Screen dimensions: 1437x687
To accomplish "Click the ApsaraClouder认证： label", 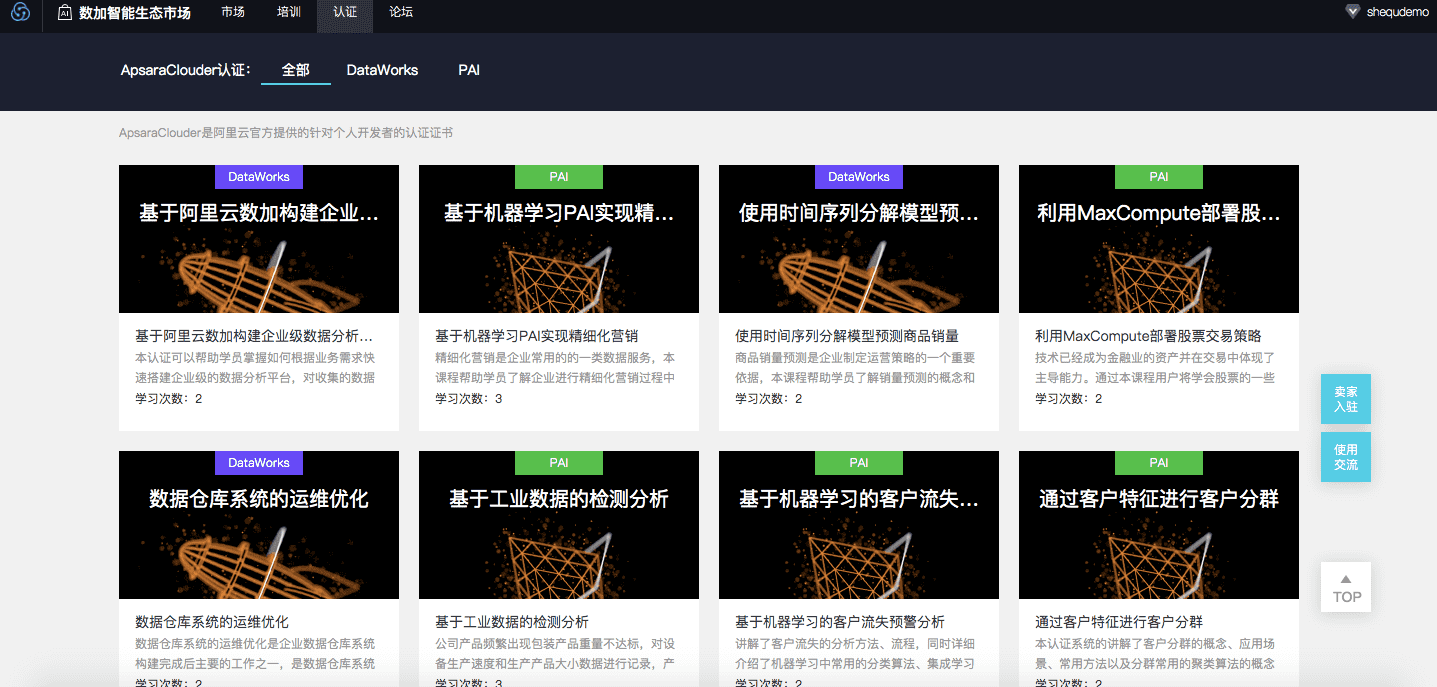I will click(185, 70).
